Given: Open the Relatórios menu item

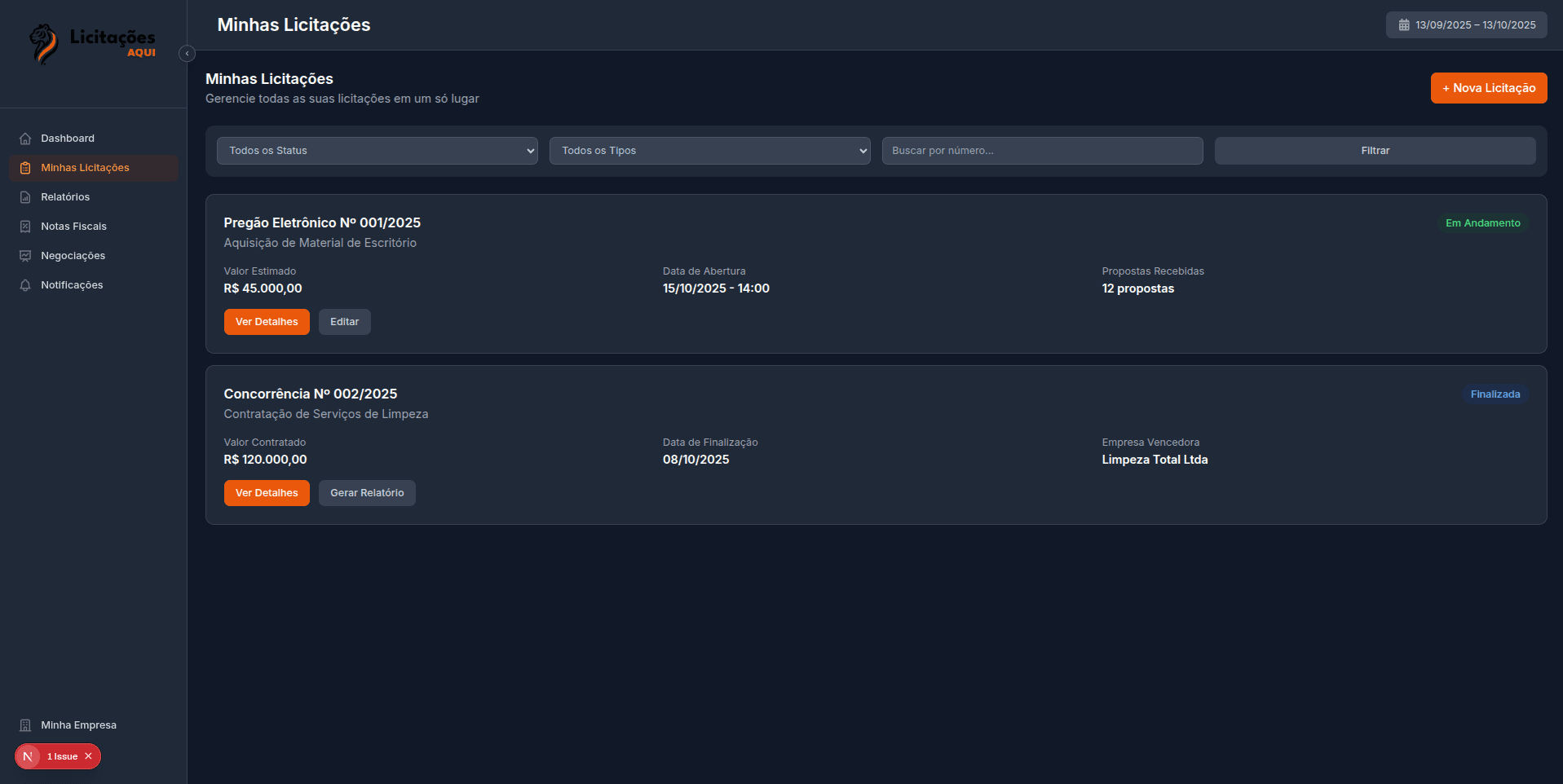Looking at the screenshot, I should pos(65,197).
